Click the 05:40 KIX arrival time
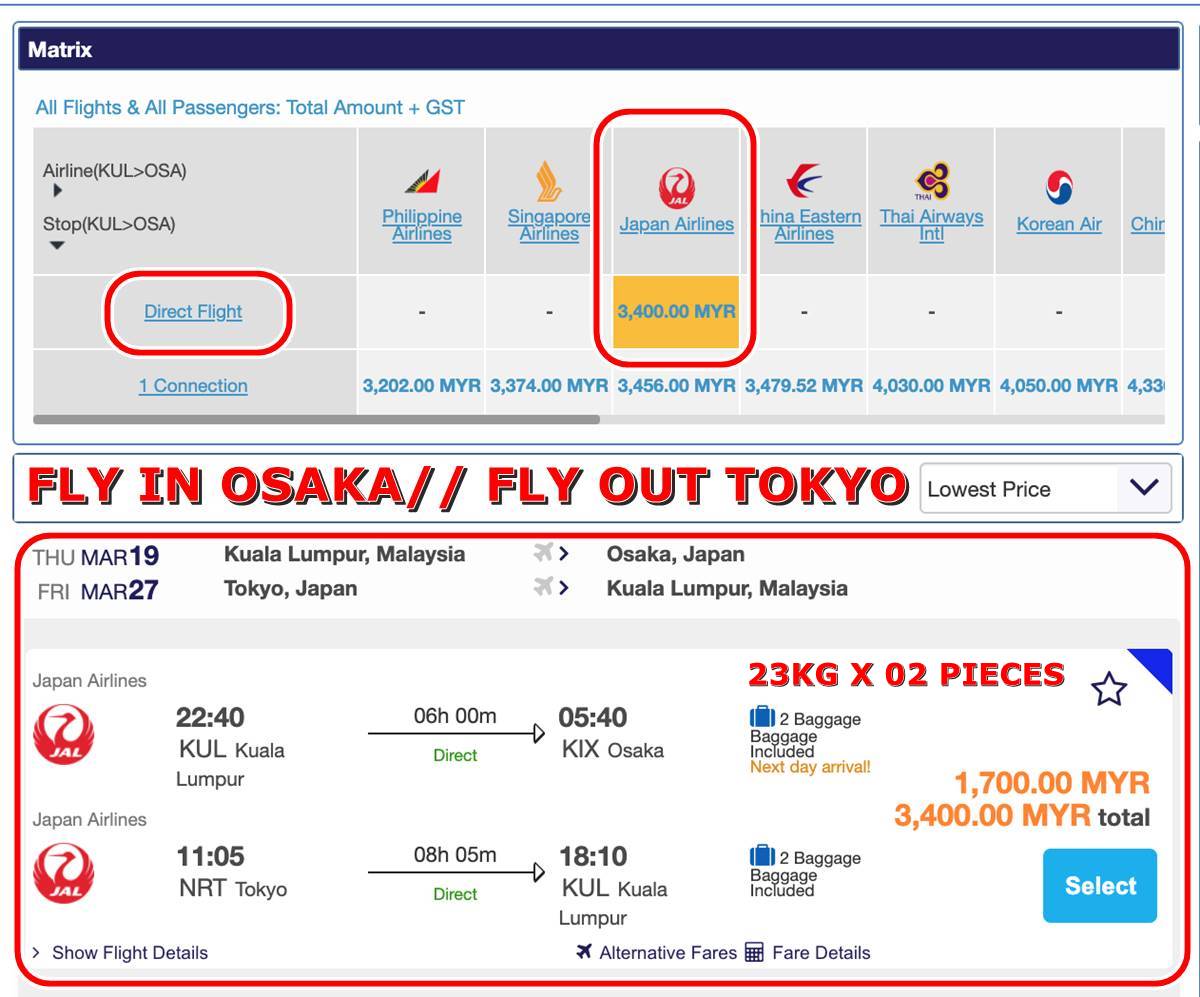 click(592, 718)
